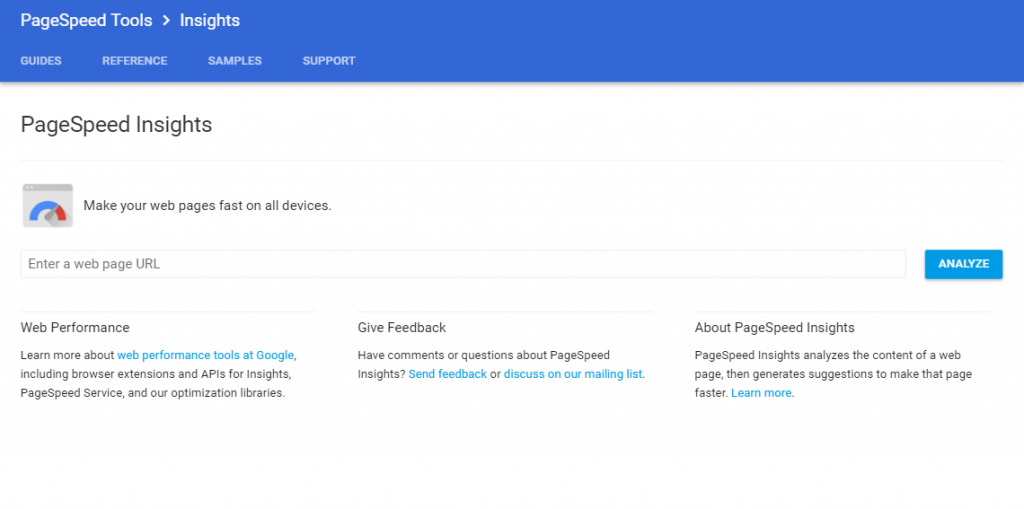Switch to the REFERENCE tab
The image size is (1024, 509).
135,61
